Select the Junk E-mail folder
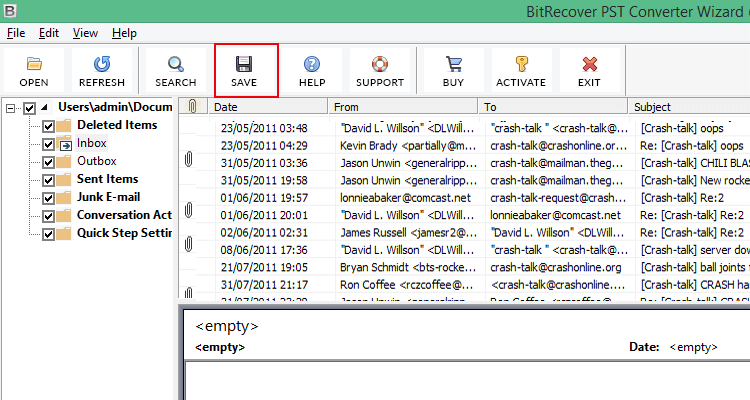The image size is (750, 400). [109, 197]
